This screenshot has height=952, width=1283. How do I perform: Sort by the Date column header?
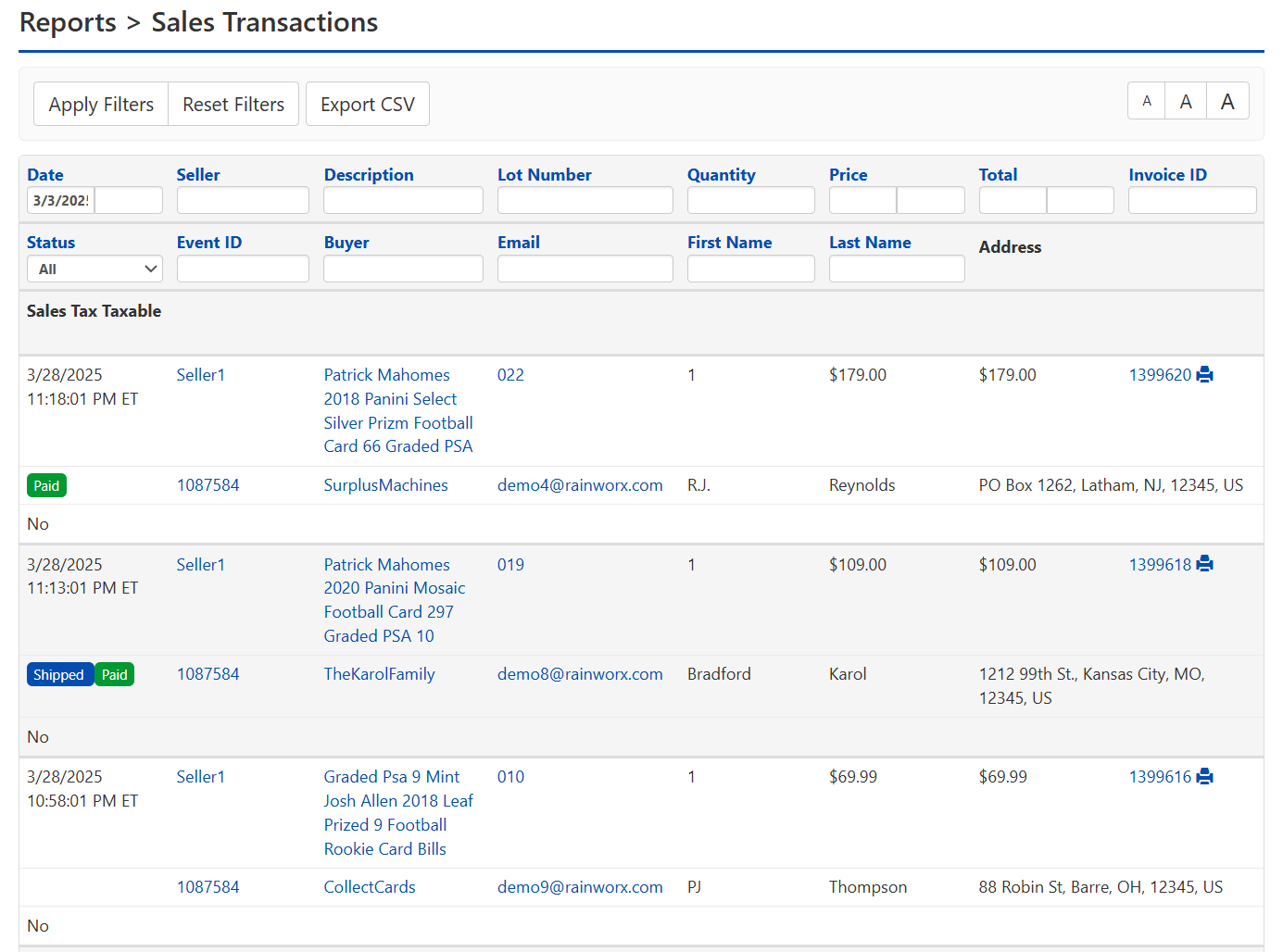click(45, 174)
